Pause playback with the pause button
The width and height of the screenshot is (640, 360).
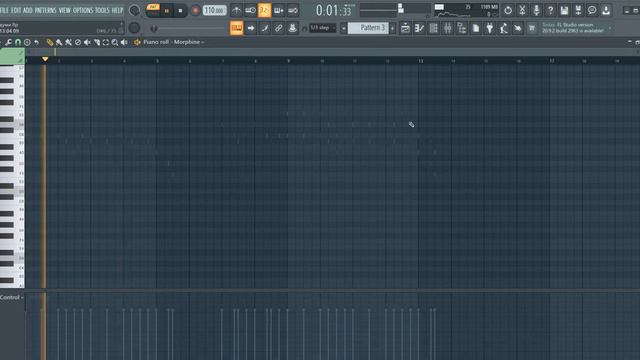click(167, 11)
